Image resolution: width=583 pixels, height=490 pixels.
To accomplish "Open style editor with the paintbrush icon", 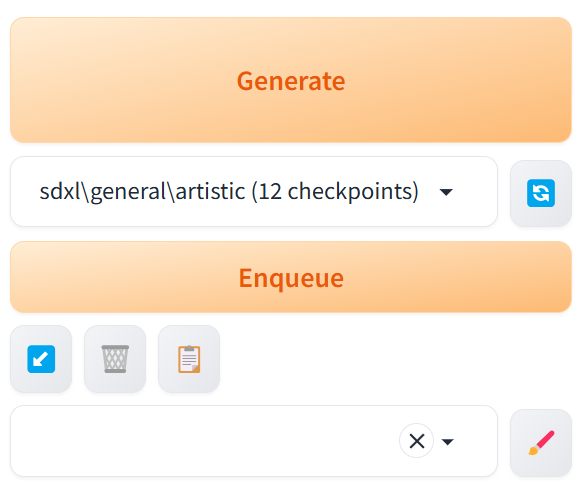I will click(x=541, y=443).
